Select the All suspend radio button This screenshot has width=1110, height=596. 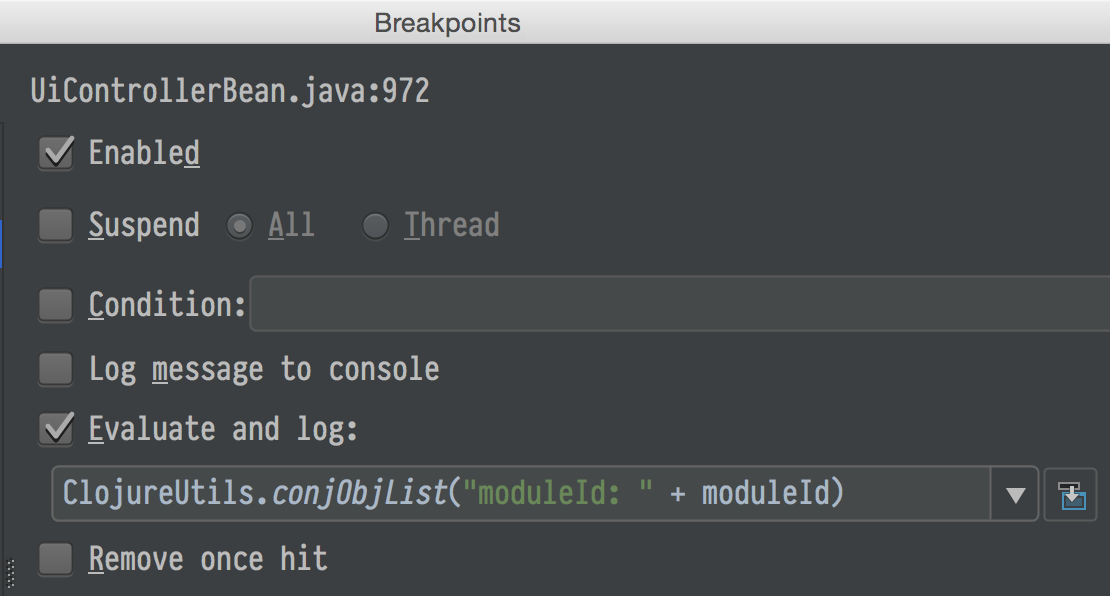coord(239,226)
